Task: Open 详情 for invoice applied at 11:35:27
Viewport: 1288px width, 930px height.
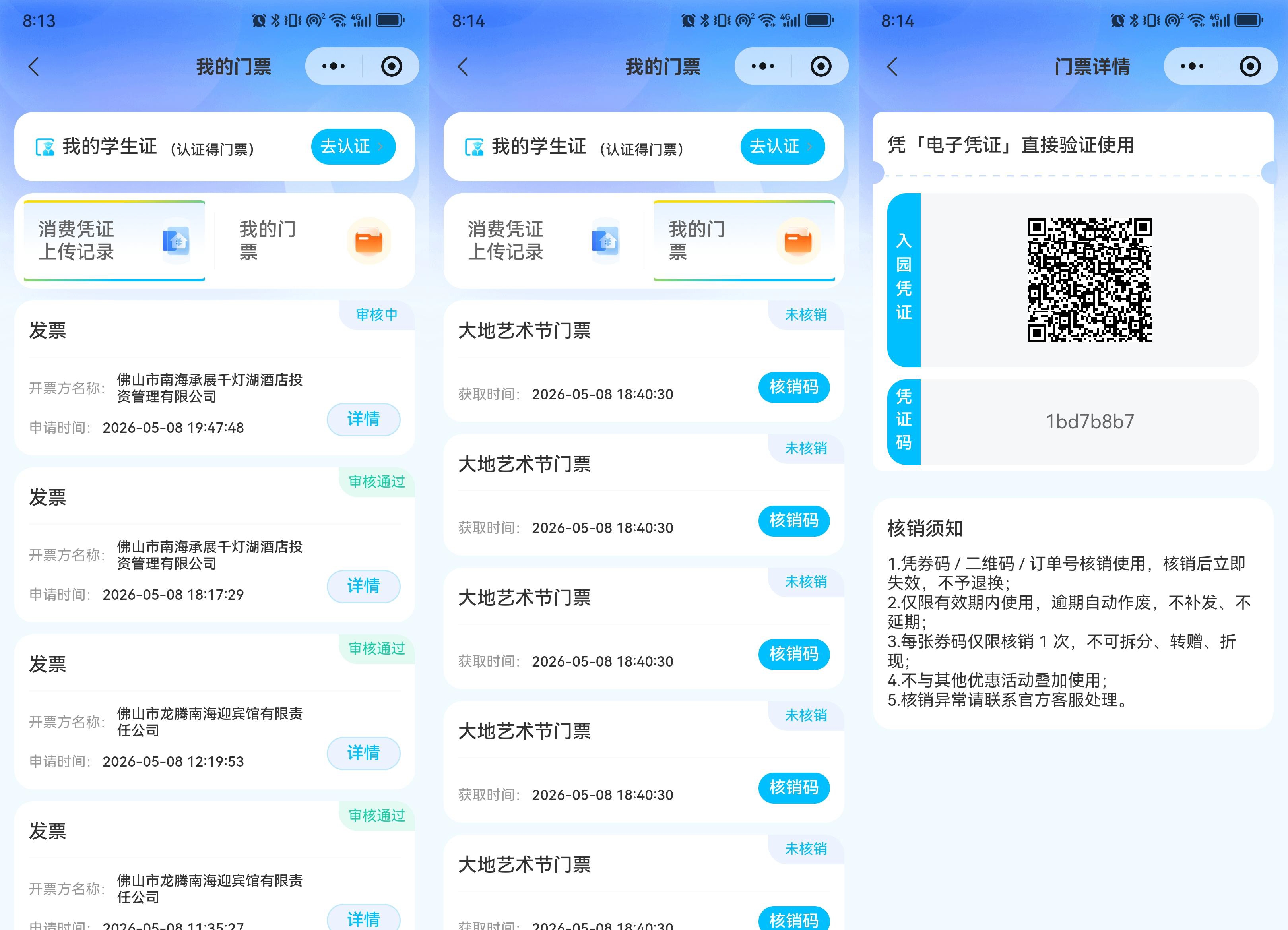Action: pyautogui.click(x=363, y=918)
